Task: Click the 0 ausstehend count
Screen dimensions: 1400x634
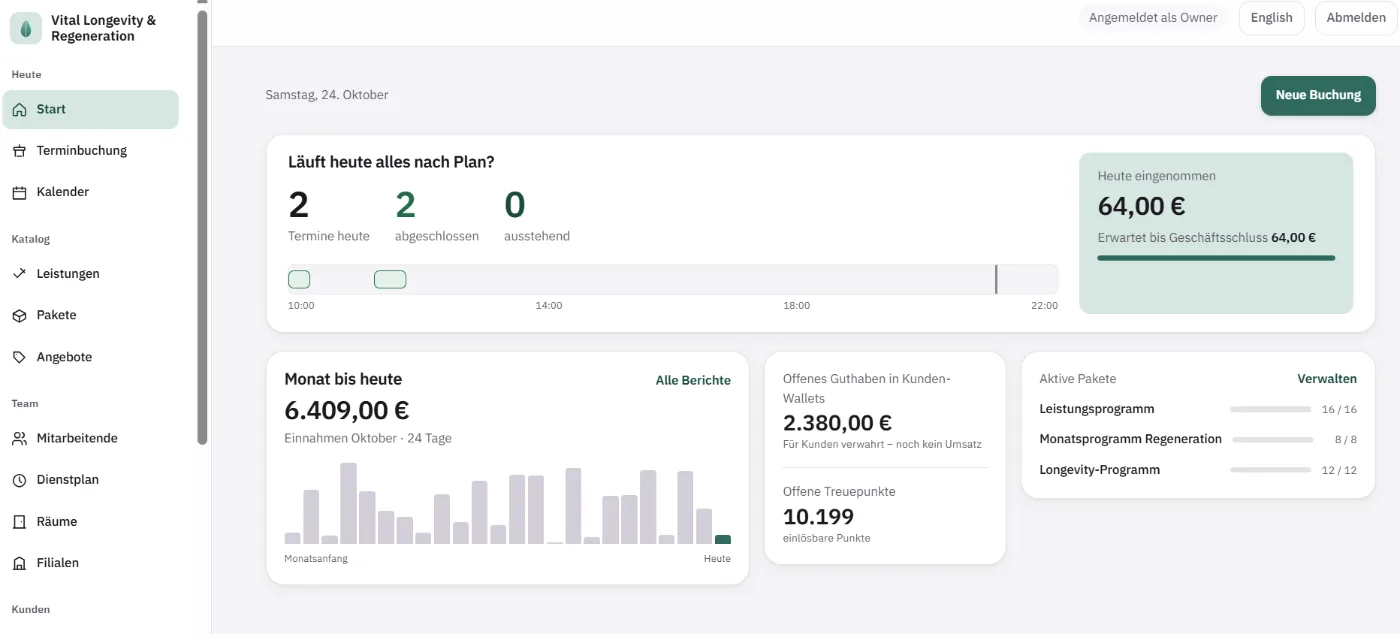Action: click(x=514, y=205)
